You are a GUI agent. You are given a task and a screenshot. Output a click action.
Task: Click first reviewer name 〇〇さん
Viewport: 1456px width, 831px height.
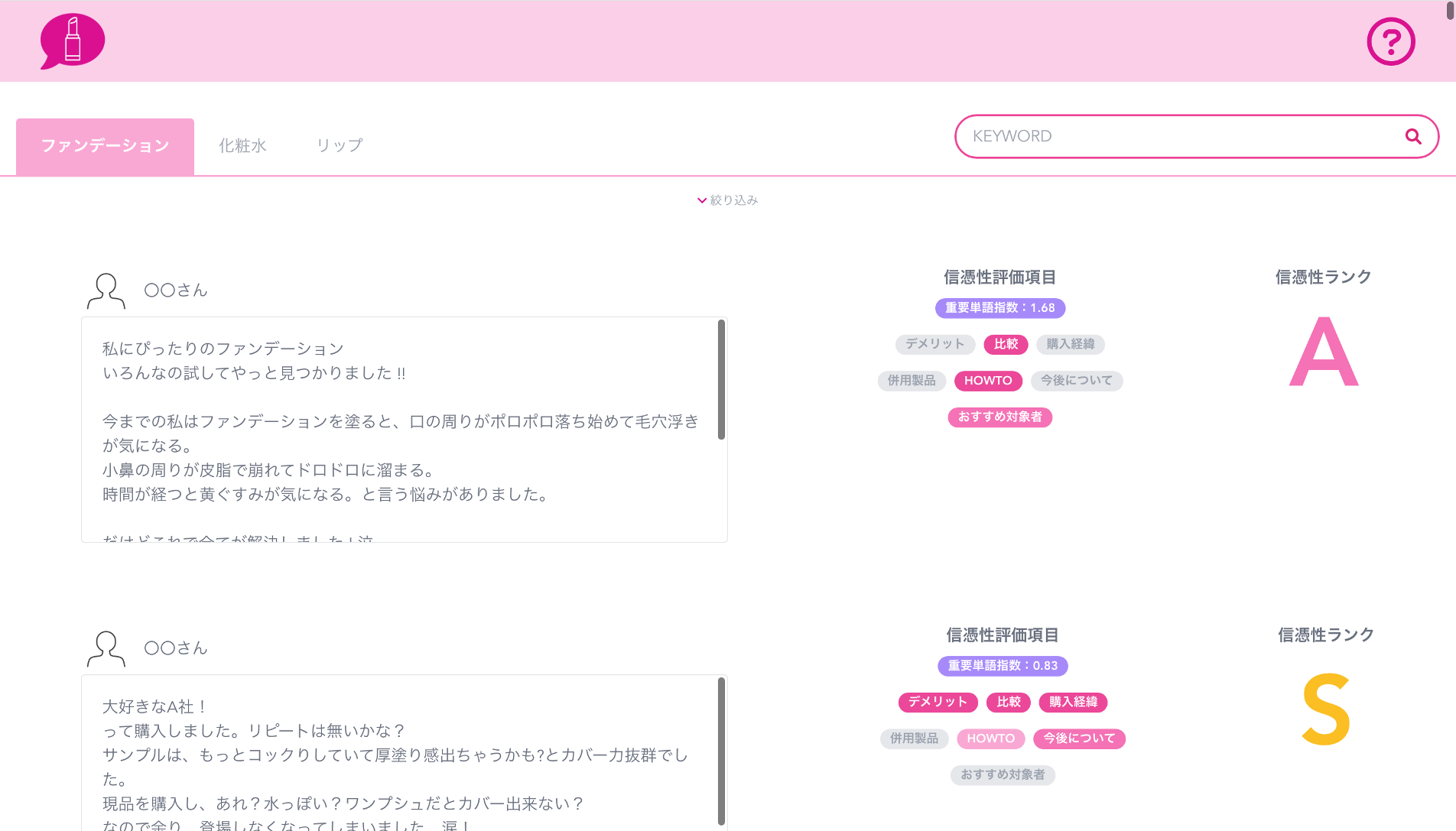[x=176, y=291]
